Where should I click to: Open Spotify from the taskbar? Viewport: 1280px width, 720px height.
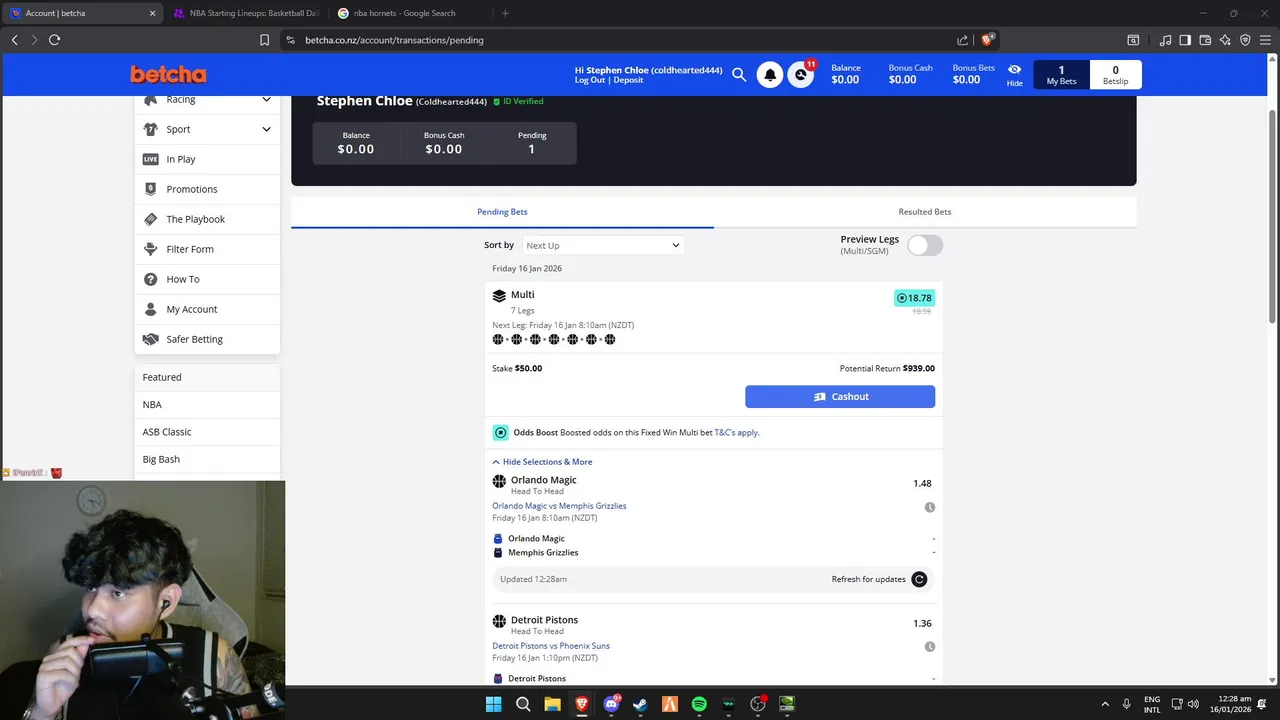pyautogui.click(x=699, y=704)
